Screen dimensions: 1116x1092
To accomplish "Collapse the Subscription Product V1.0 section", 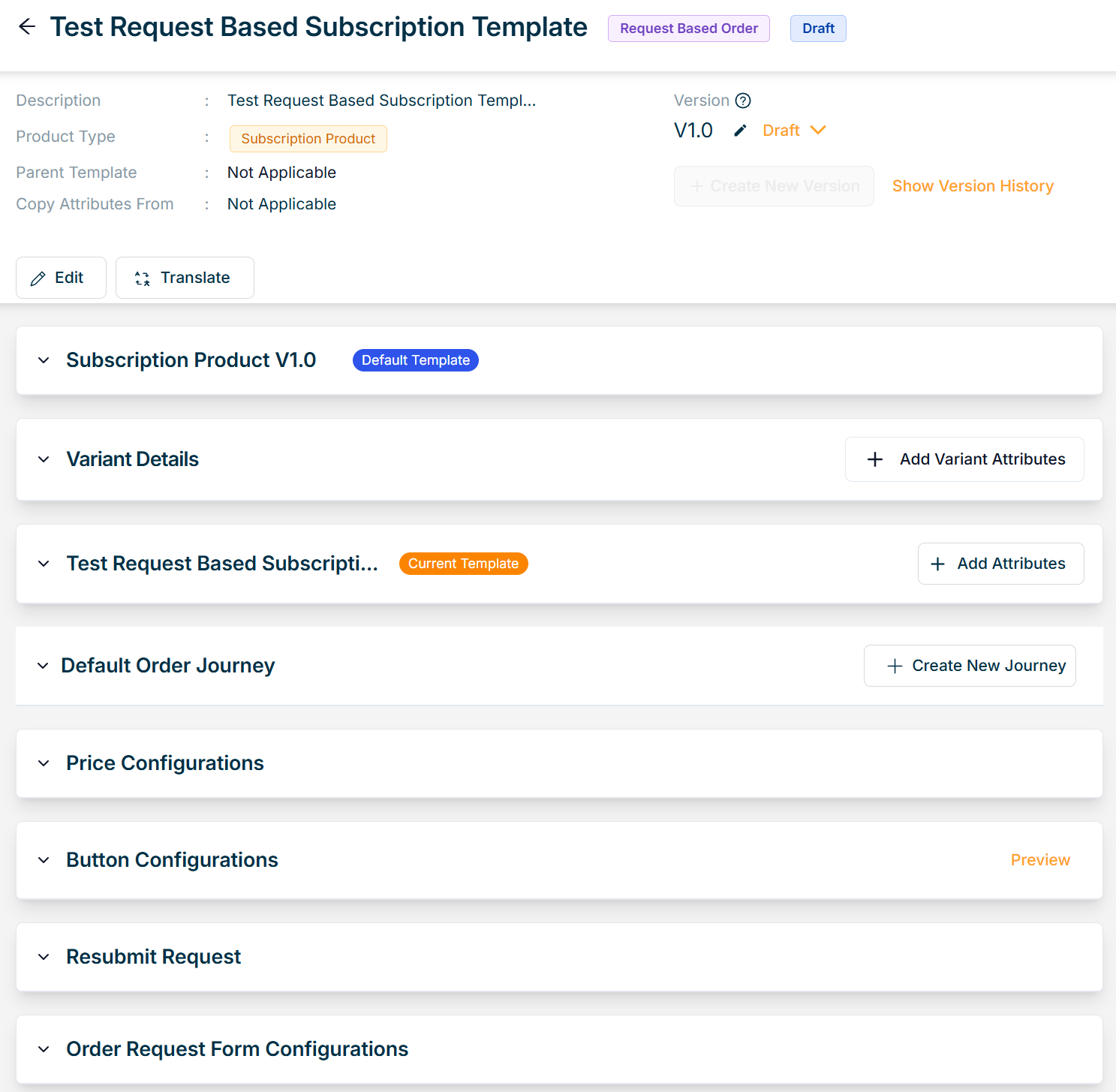I will (x=44, y=360).
